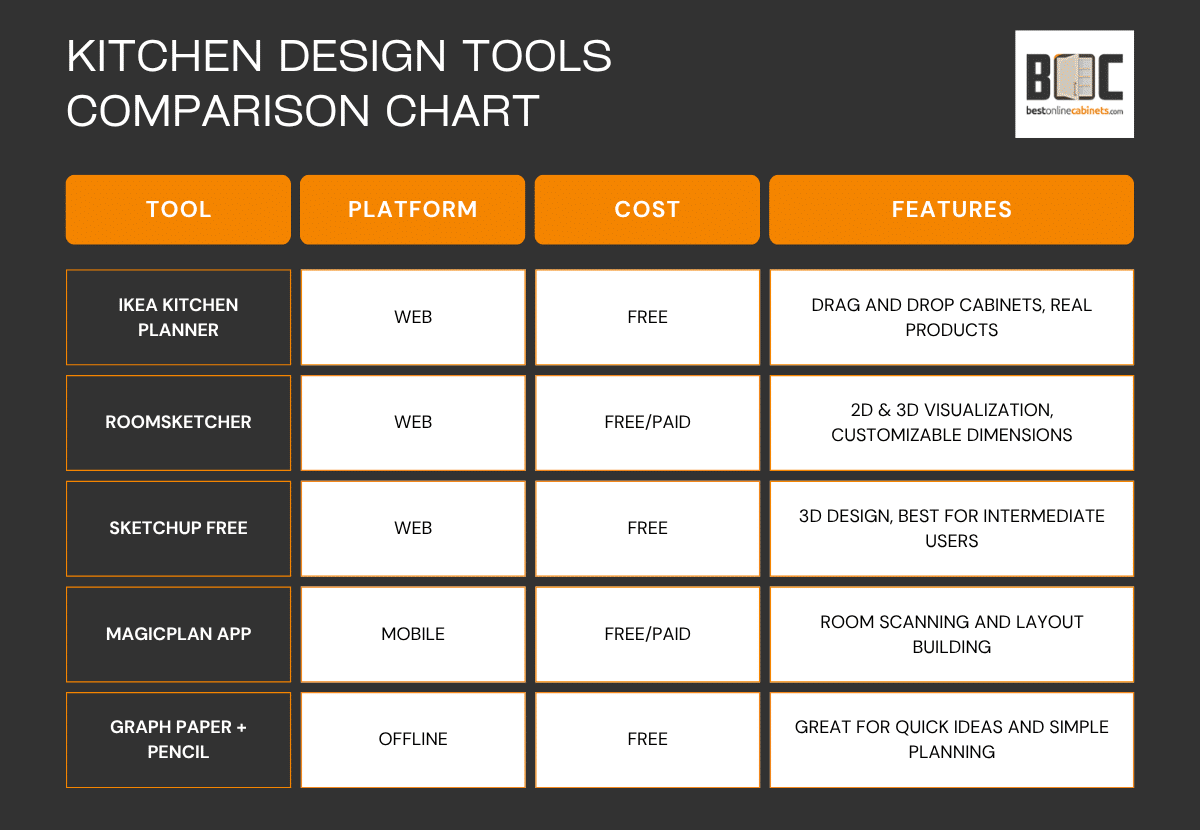The width and height of the screenshot is (1200, 830).
Task: Click the RoomSketcher tool name cell
Action: pos(178,422)
